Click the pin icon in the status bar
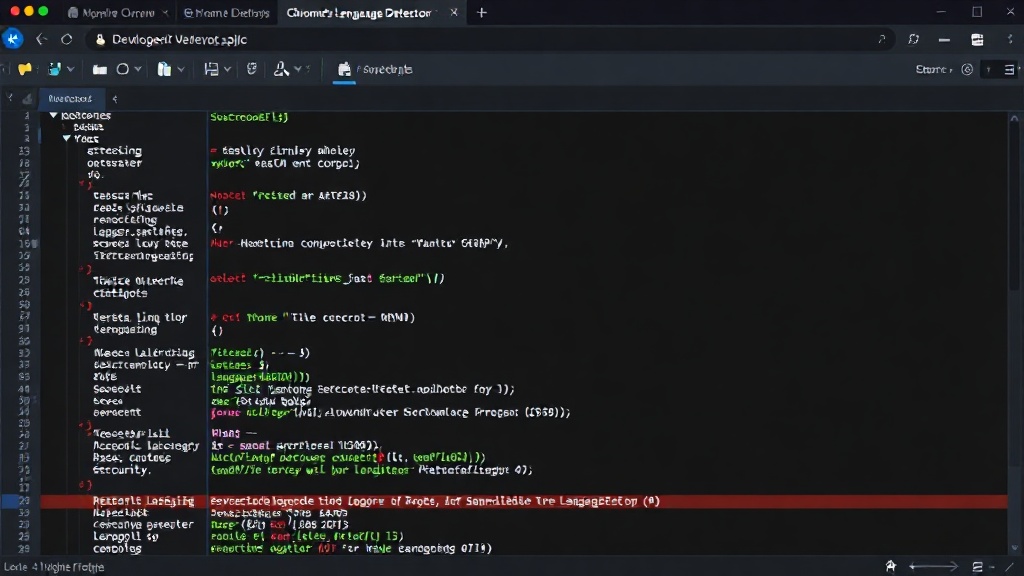Image resolution: width=1024 pixels, height=576 pixels. tap(891, 566)
